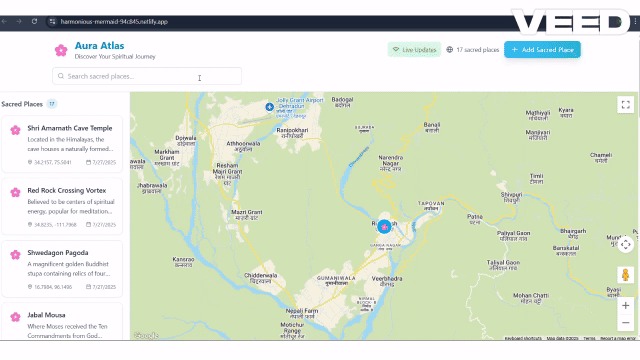Image resolution: width=640 pixels, height=360 pixels.
Task: Click 16.7984, 96.1496 coordinates text
Action: (x=53, y=287)
